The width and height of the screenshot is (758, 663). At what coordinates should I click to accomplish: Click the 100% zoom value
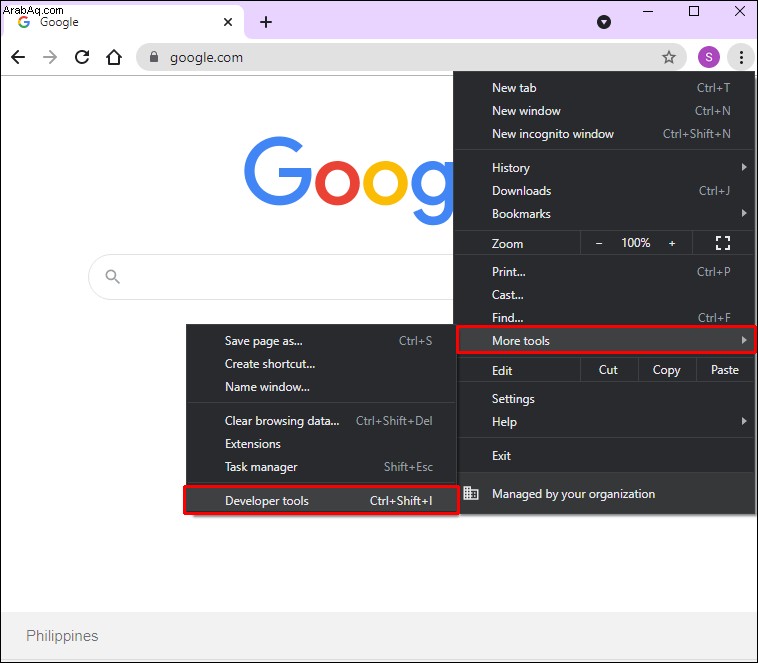[635, 243]
